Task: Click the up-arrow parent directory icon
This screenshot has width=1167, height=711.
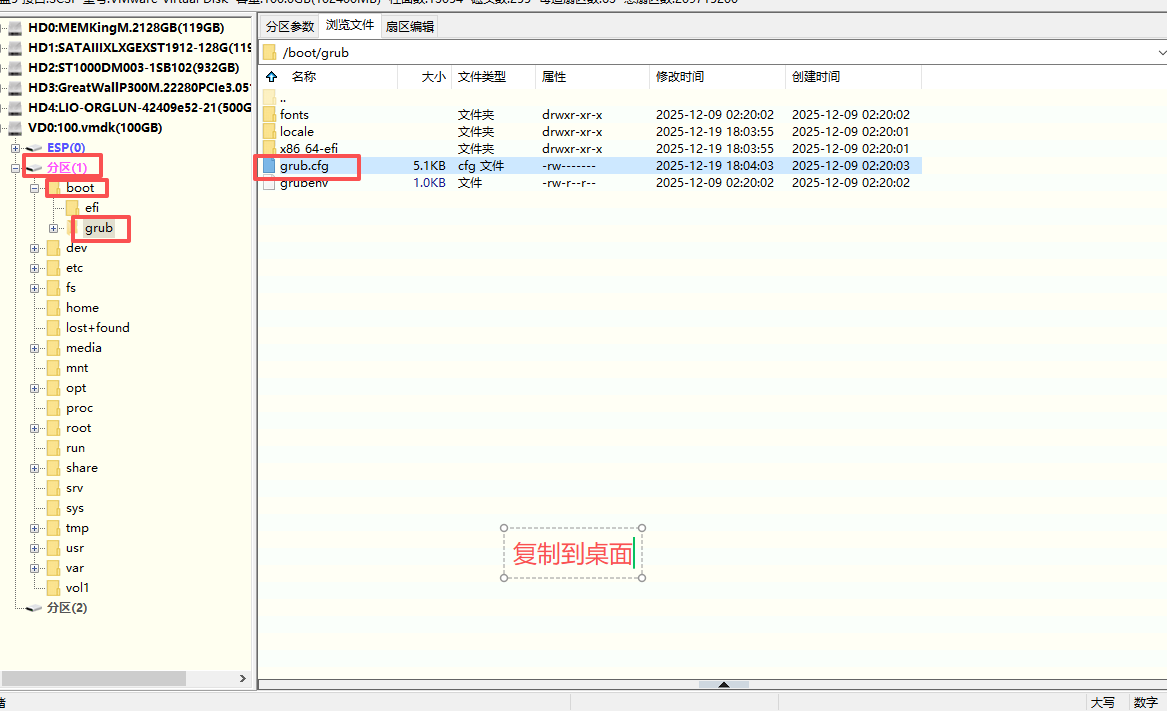Action: click(271, 77)
